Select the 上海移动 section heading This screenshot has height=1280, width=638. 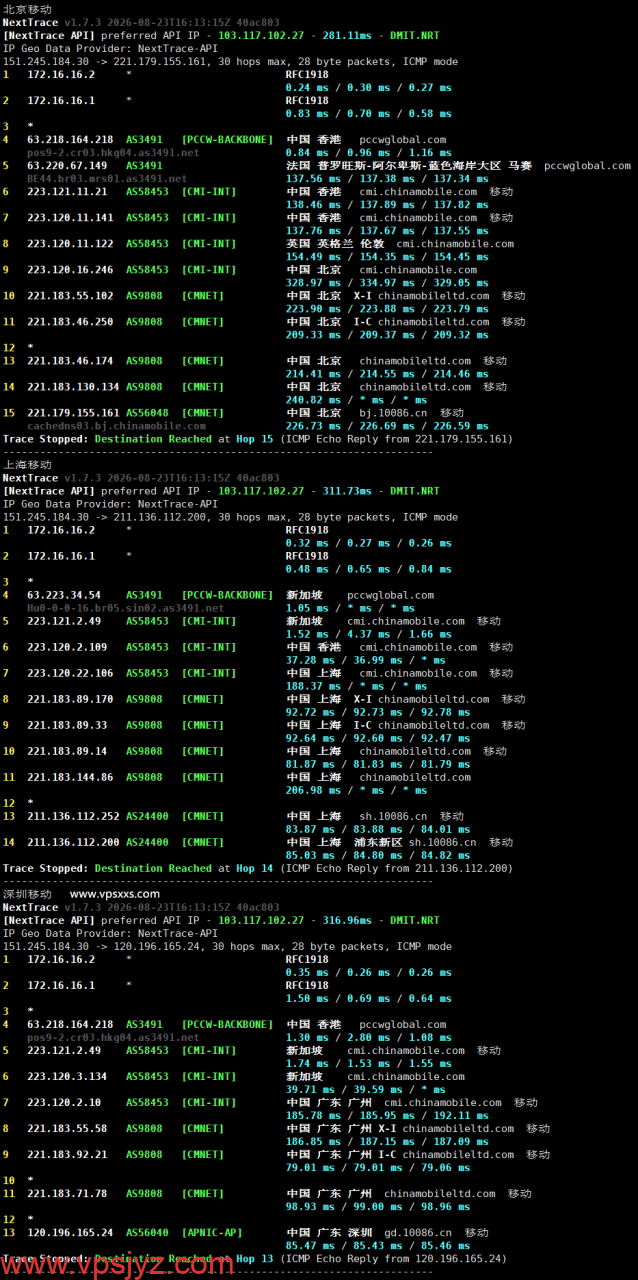(27, 464)
